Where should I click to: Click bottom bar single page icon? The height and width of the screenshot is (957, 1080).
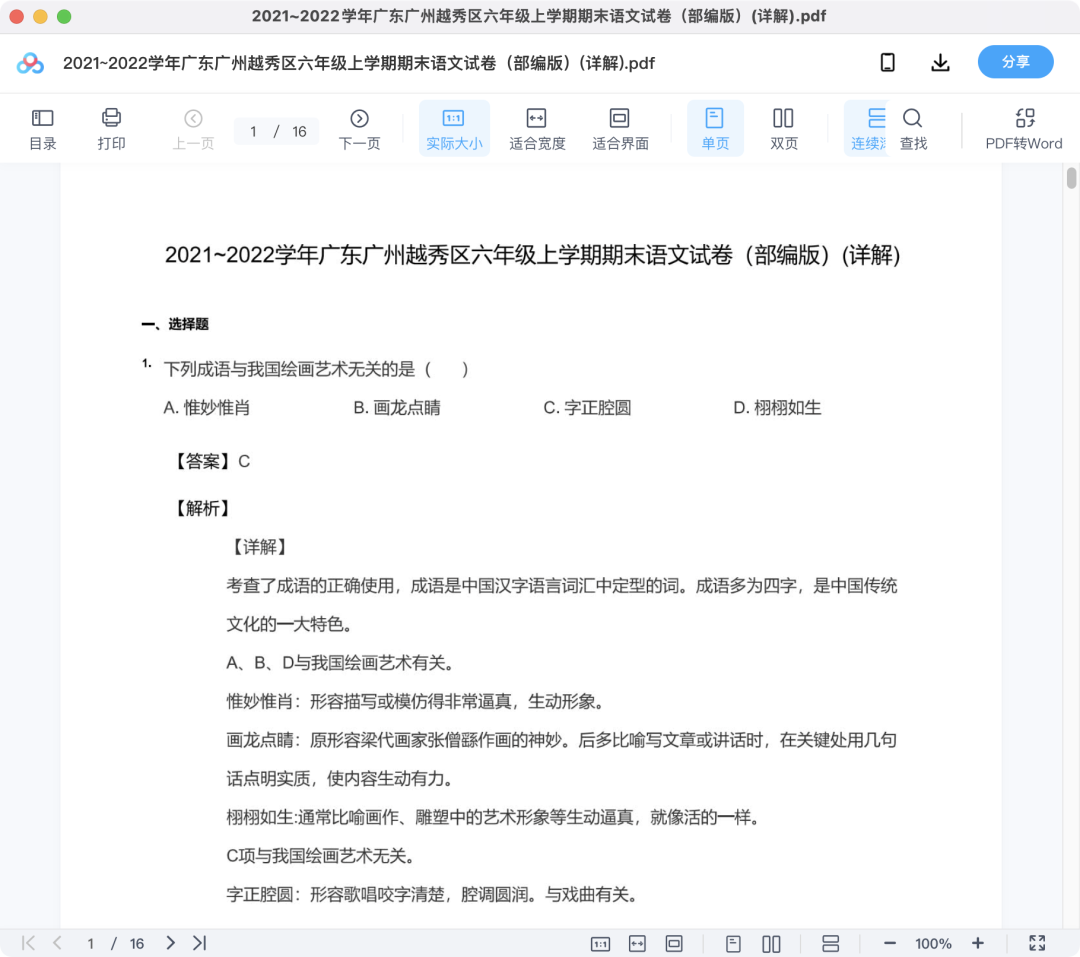point(733,943)
